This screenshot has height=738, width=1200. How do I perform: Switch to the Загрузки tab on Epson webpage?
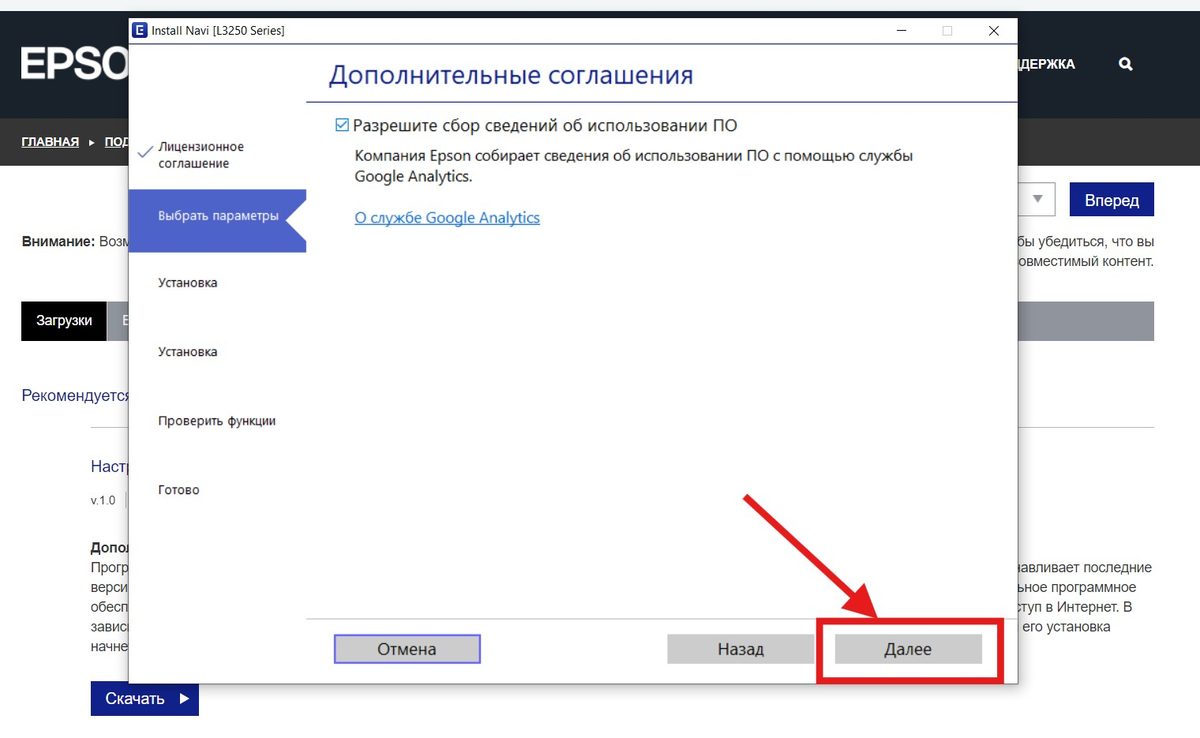click(x=64, y=321)
